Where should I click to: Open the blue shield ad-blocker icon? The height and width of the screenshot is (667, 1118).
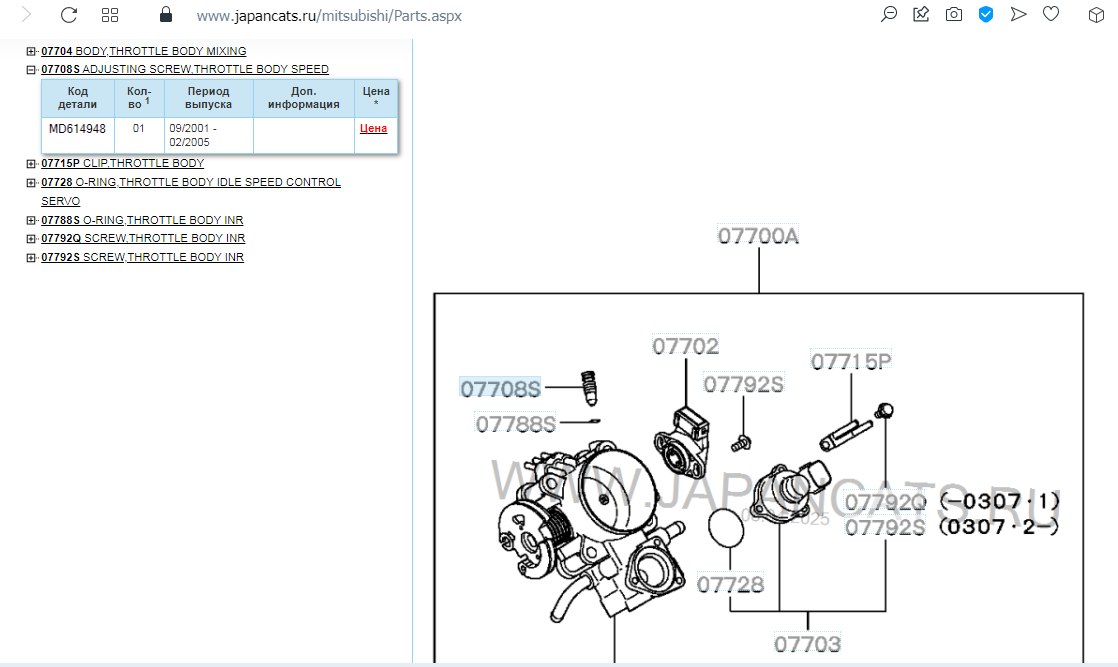pyautogui.click(x=986, y=14)
